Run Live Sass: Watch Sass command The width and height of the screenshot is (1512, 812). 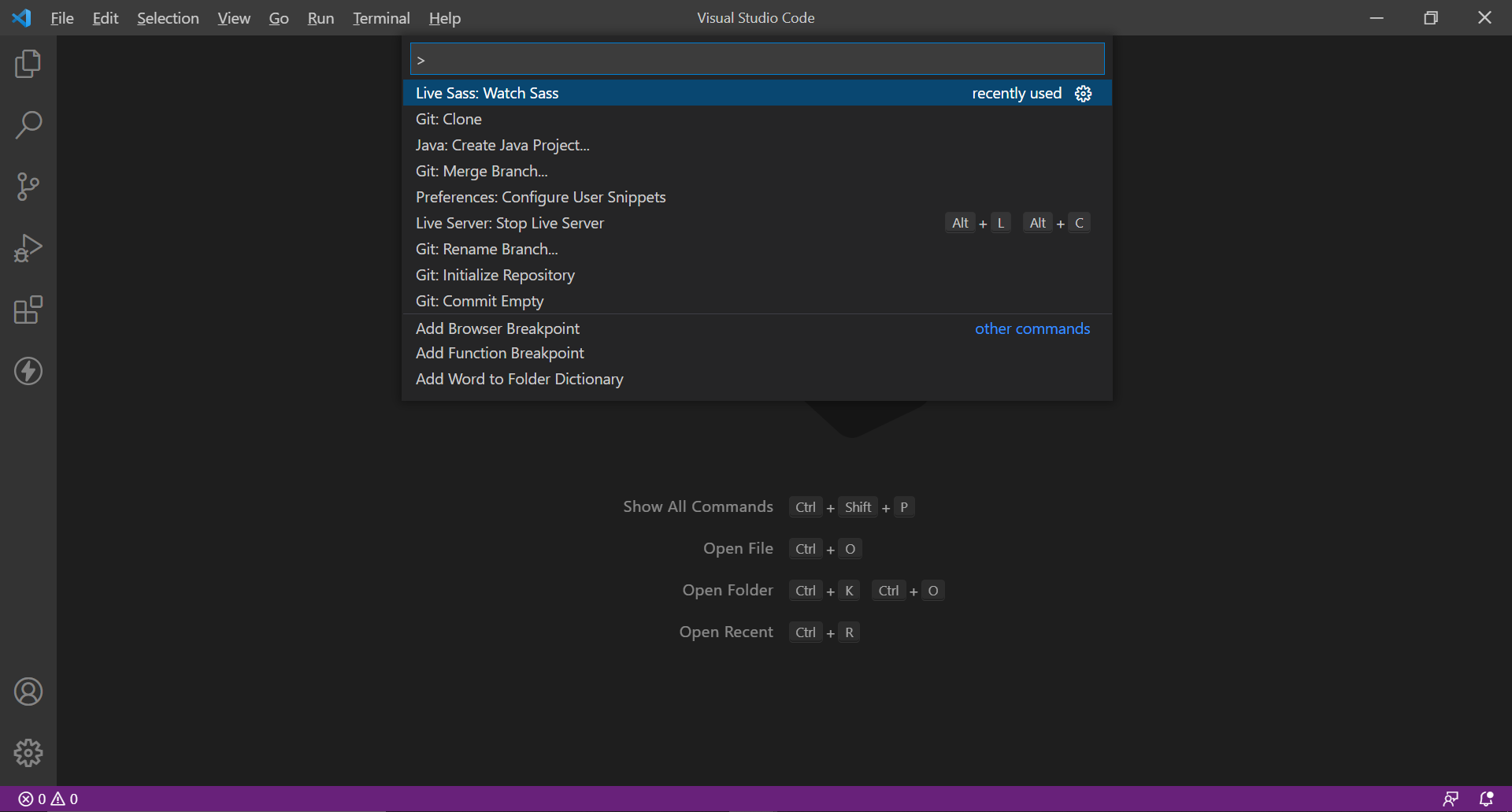tap(758, 93)
